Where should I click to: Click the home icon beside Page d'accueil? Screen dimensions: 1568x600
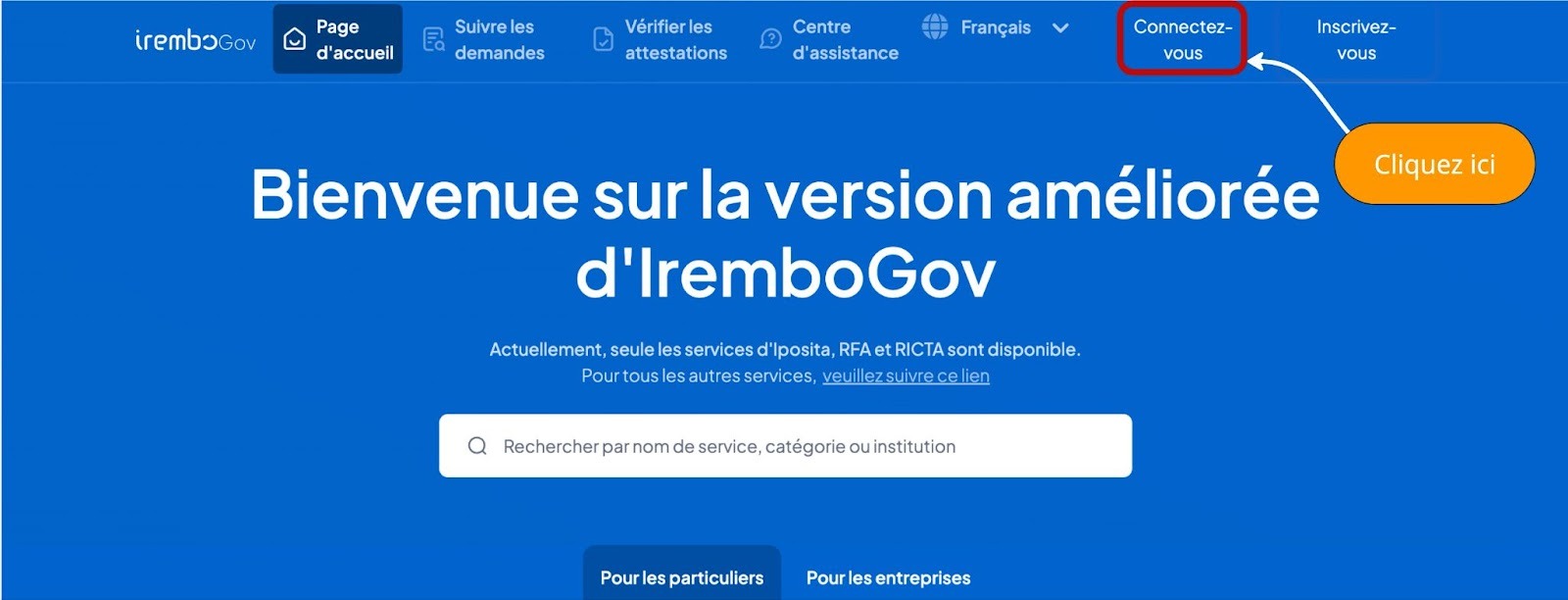294,39
